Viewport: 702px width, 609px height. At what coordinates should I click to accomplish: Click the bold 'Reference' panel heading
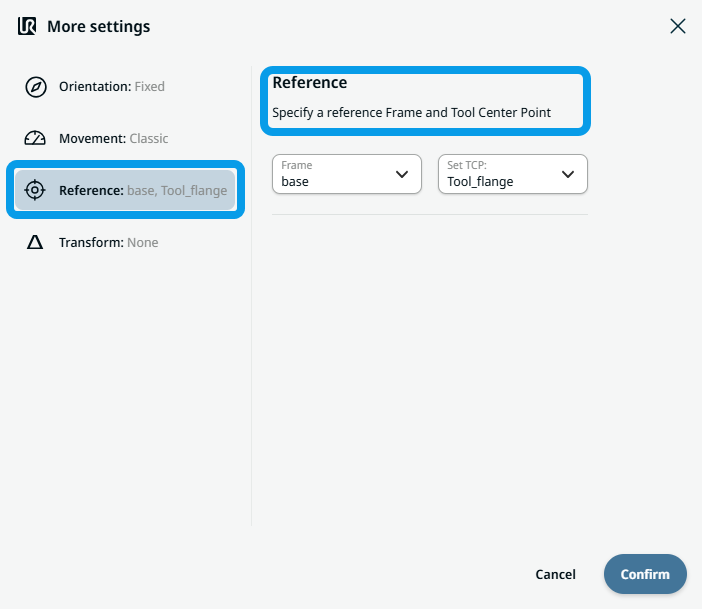coord(310,83)
